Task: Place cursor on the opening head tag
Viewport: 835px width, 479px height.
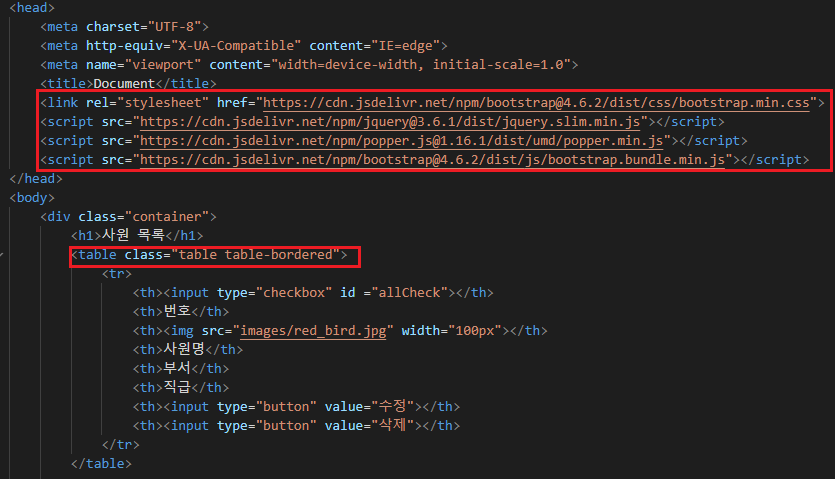Action: click(x=32, y=8)
